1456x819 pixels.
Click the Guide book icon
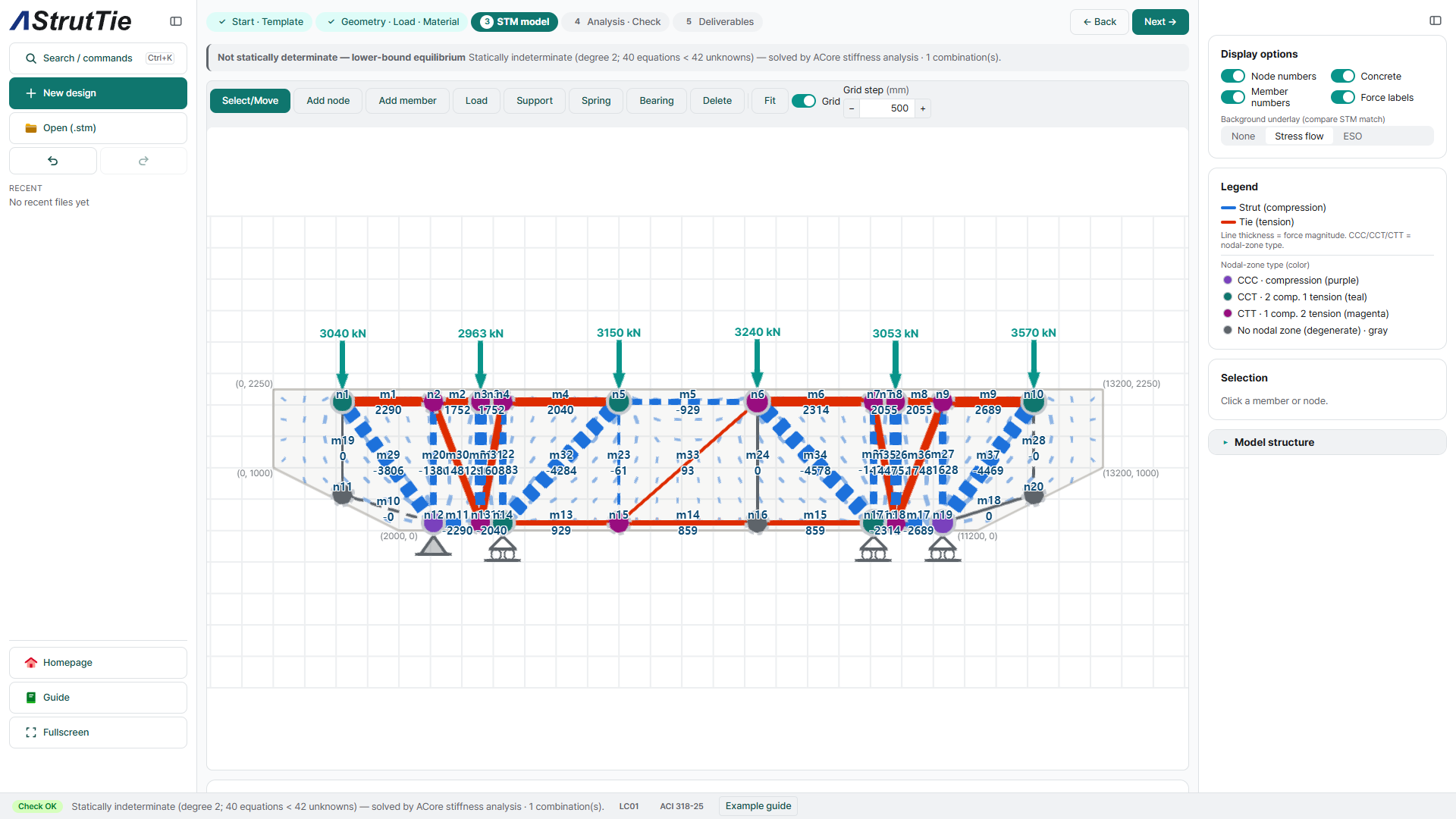click(x=31, y=698)
